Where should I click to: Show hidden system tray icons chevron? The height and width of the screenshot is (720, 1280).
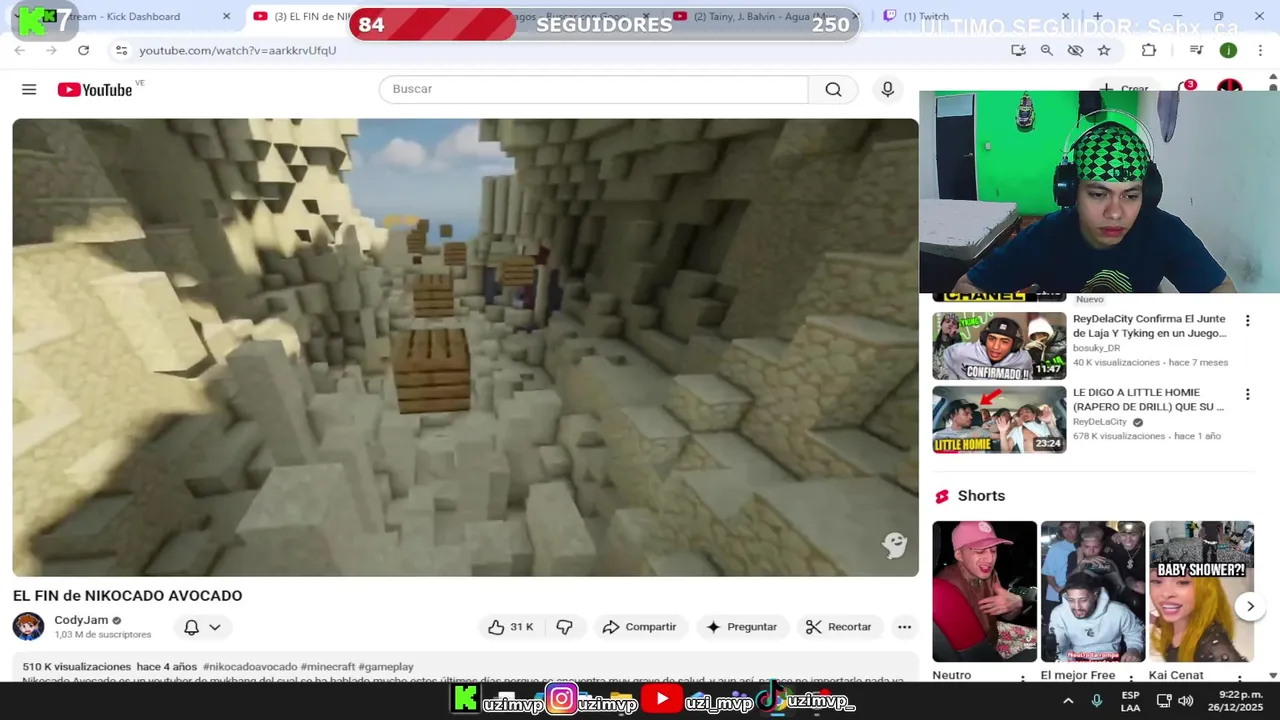coord(1068,702)
